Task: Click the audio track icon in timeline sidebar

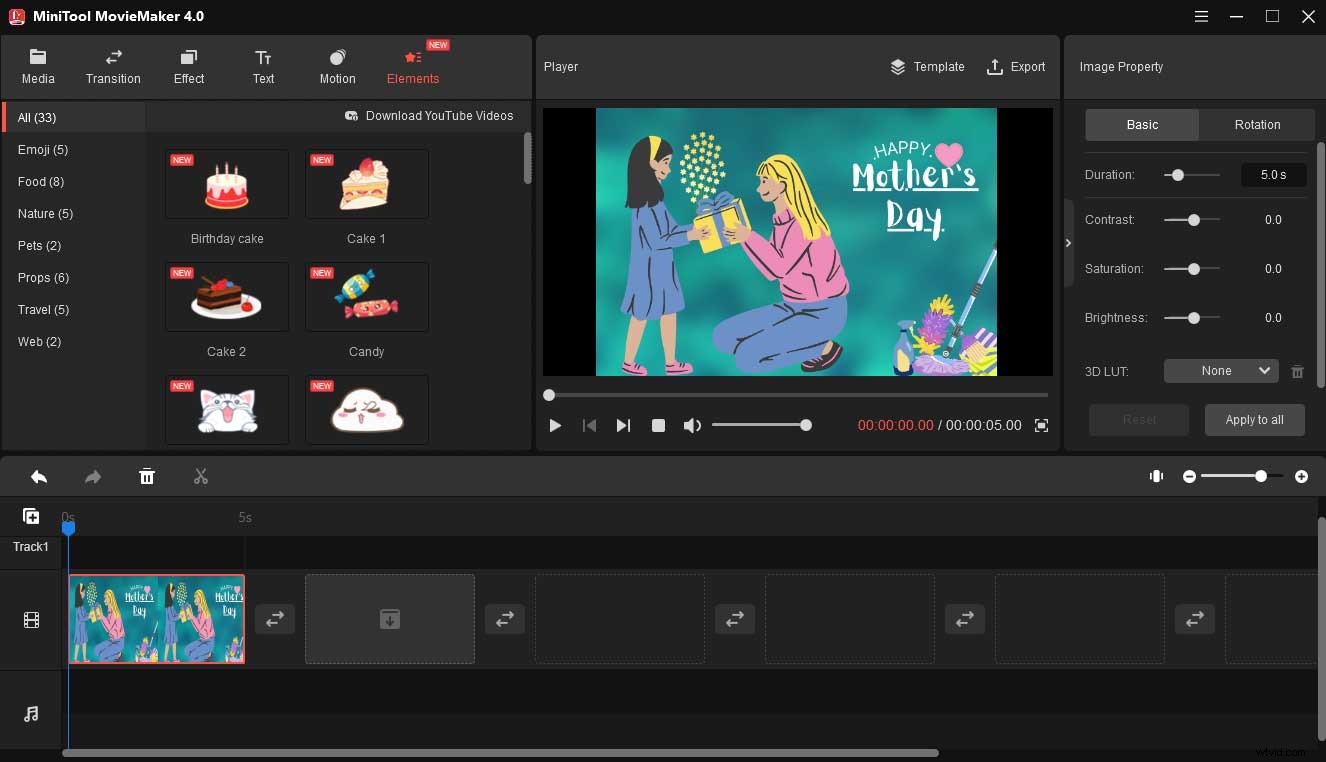Action: [x=31, y=712]
